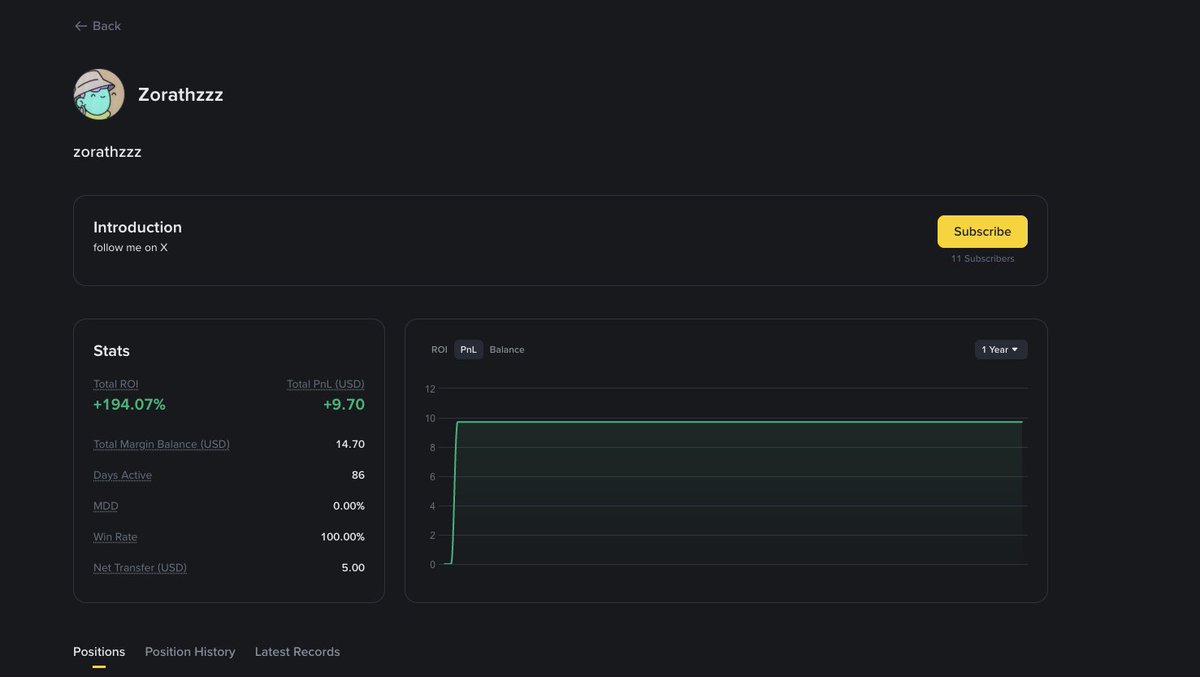1200x677 pixels.
Task: Click the lowercase zorathzzz username text
Action: (107, 152)
